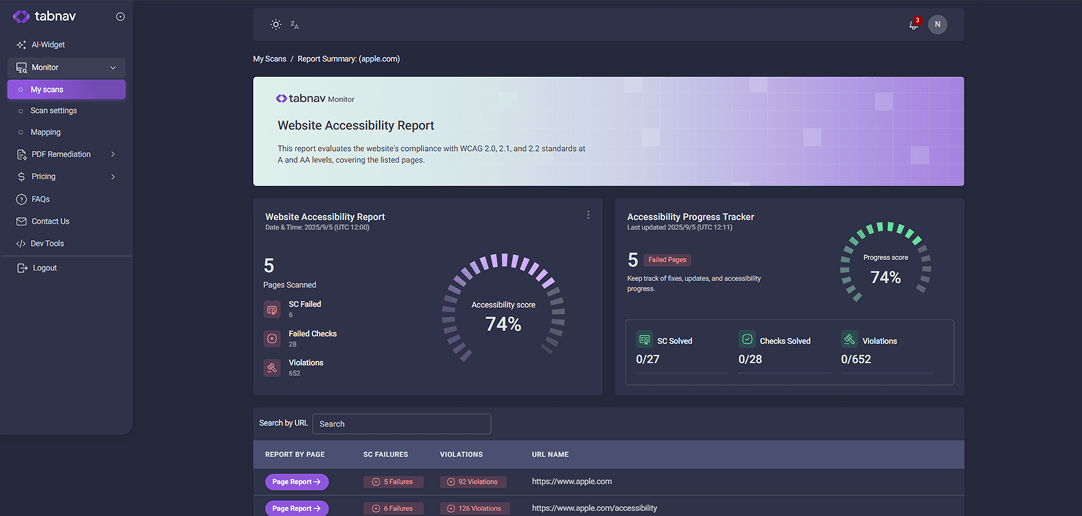Click the tracker Violations gavel icon

849,339
